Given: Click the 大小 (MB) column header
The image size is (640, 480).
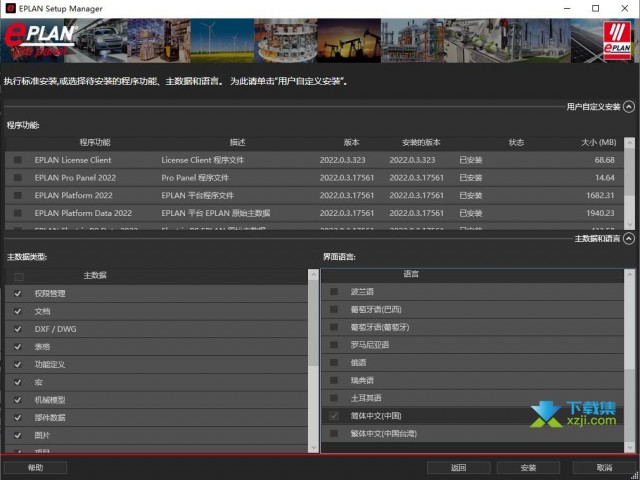Looking at the screenshot, I should pyautogui.click(x=598, y=142).
